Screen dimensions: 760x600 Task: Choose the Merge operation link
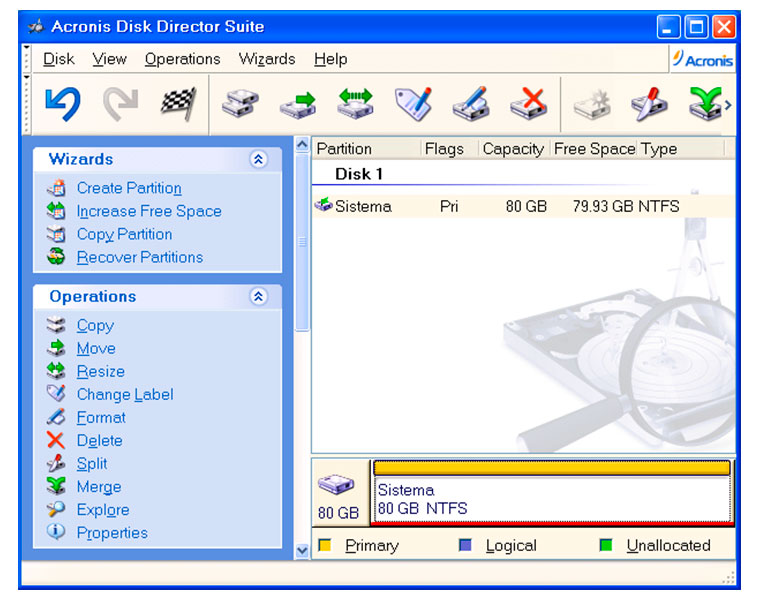click(99, 487)
